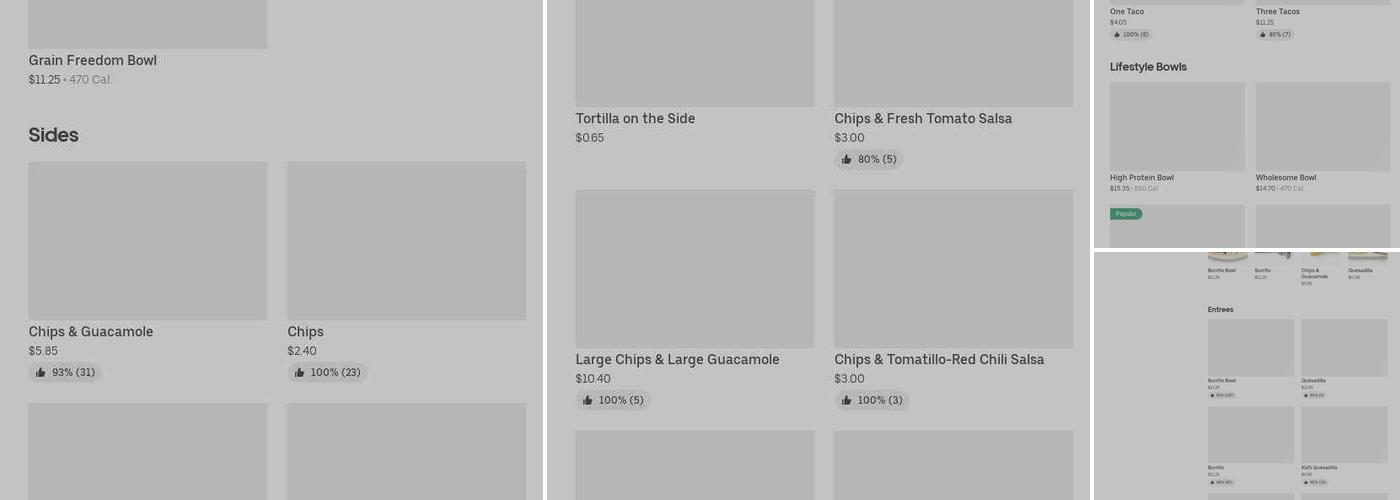Click the Lifestyle Bowls section heading
1400x500 pixels.
coord(1148,67)
